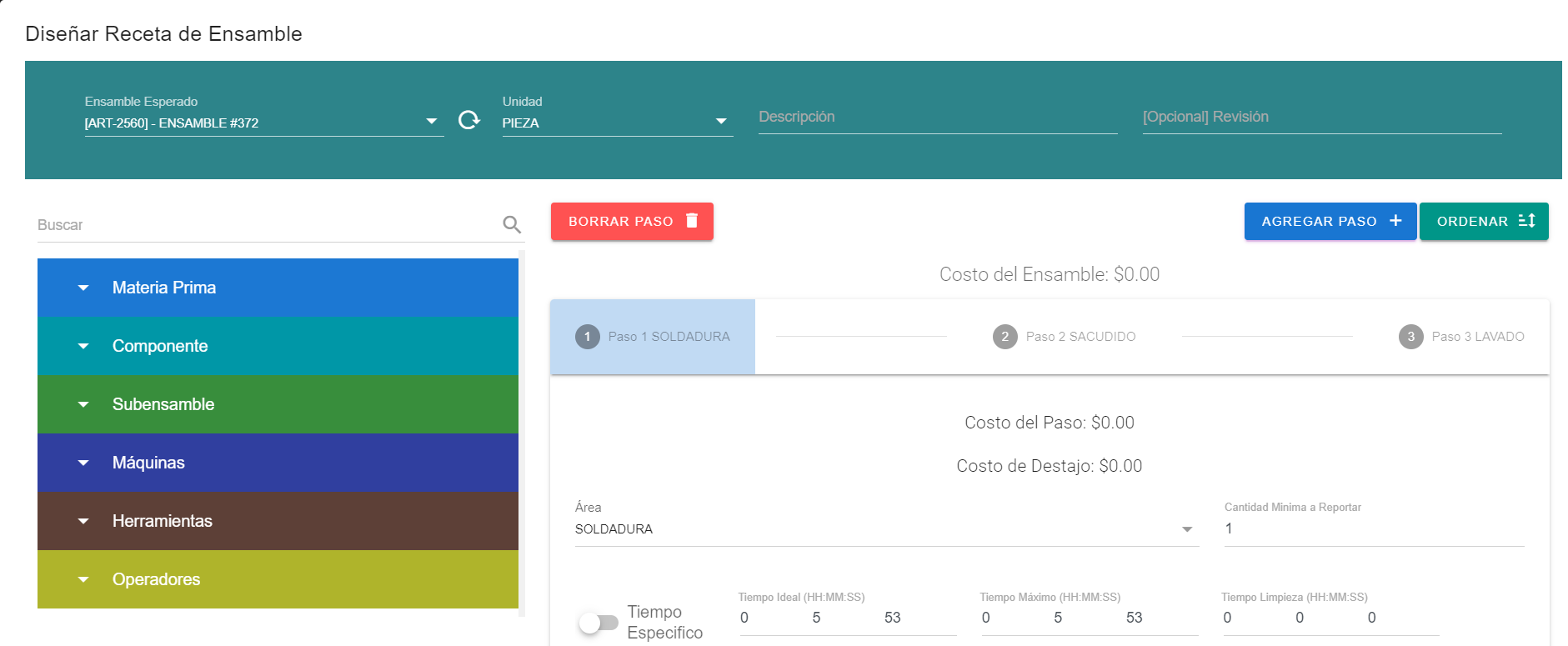The image size is (1568, 646).
Task: Click the Cantidad Mínima a Reportar field
Action: [x=1373, y=528]
